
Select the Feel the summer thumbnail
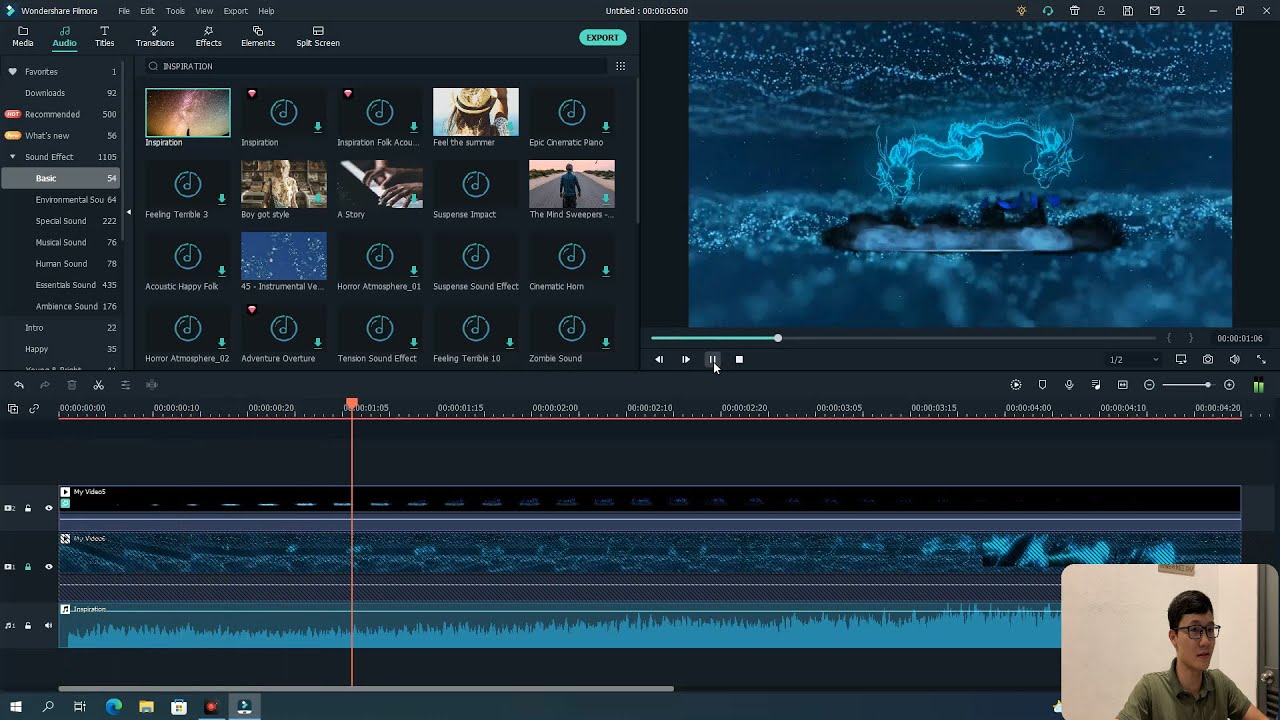point(475,112)
